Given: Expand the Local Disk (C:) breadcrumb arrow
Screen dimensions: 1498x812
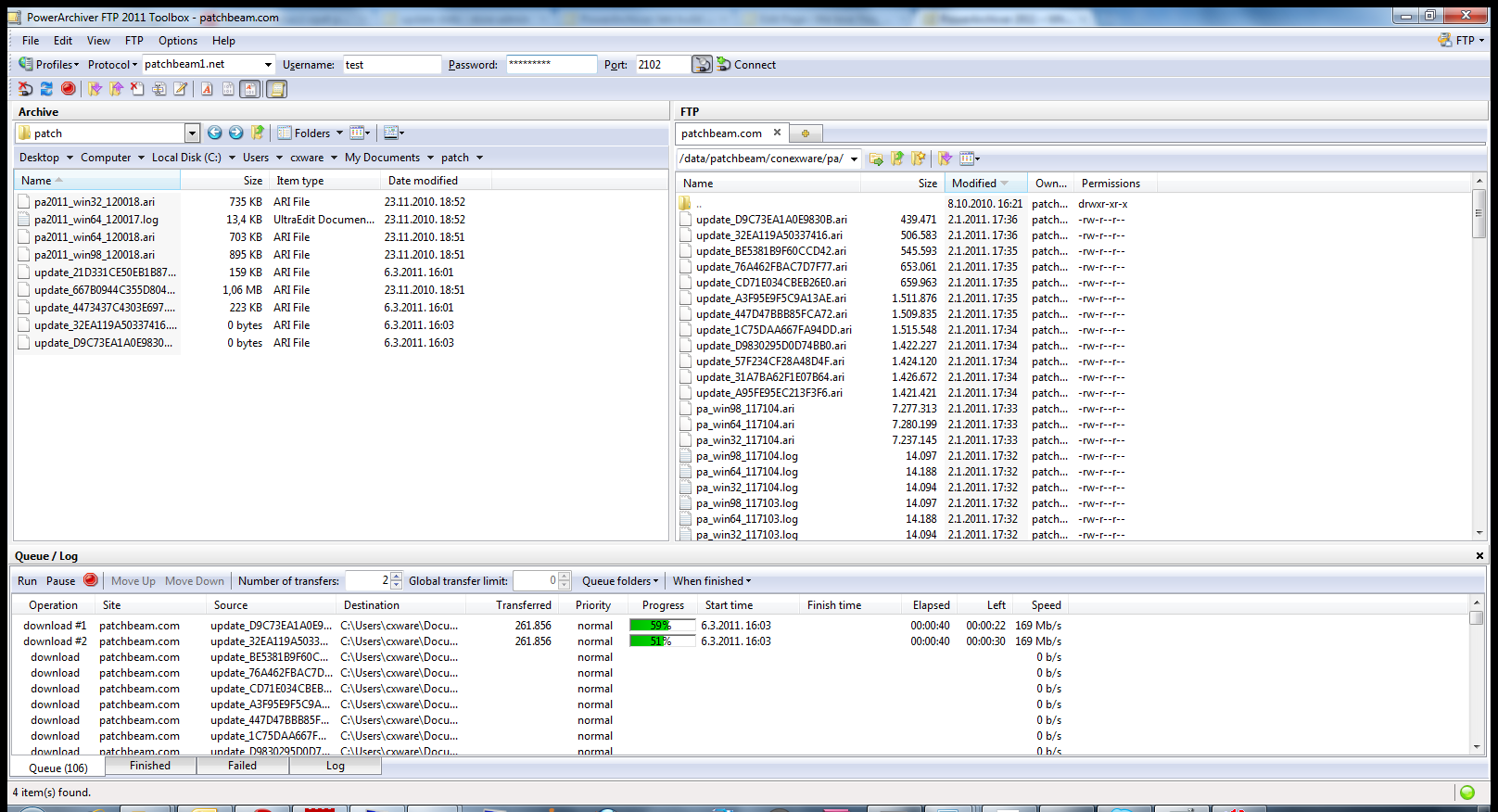Looking at the screenshot, I should click(232, 158).
